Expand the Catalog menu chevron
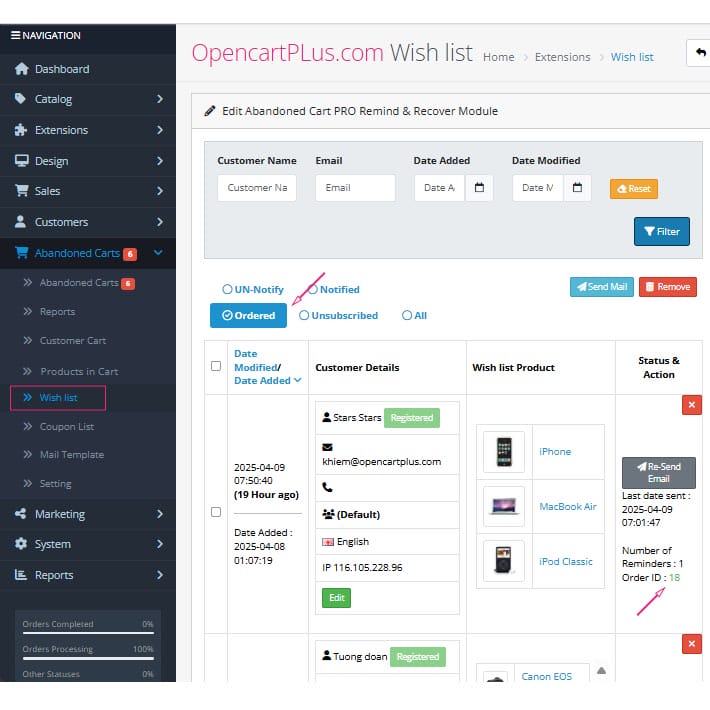The width and height of the screenshot is (710, 710). pyautogui.click(x=159, y=99)
